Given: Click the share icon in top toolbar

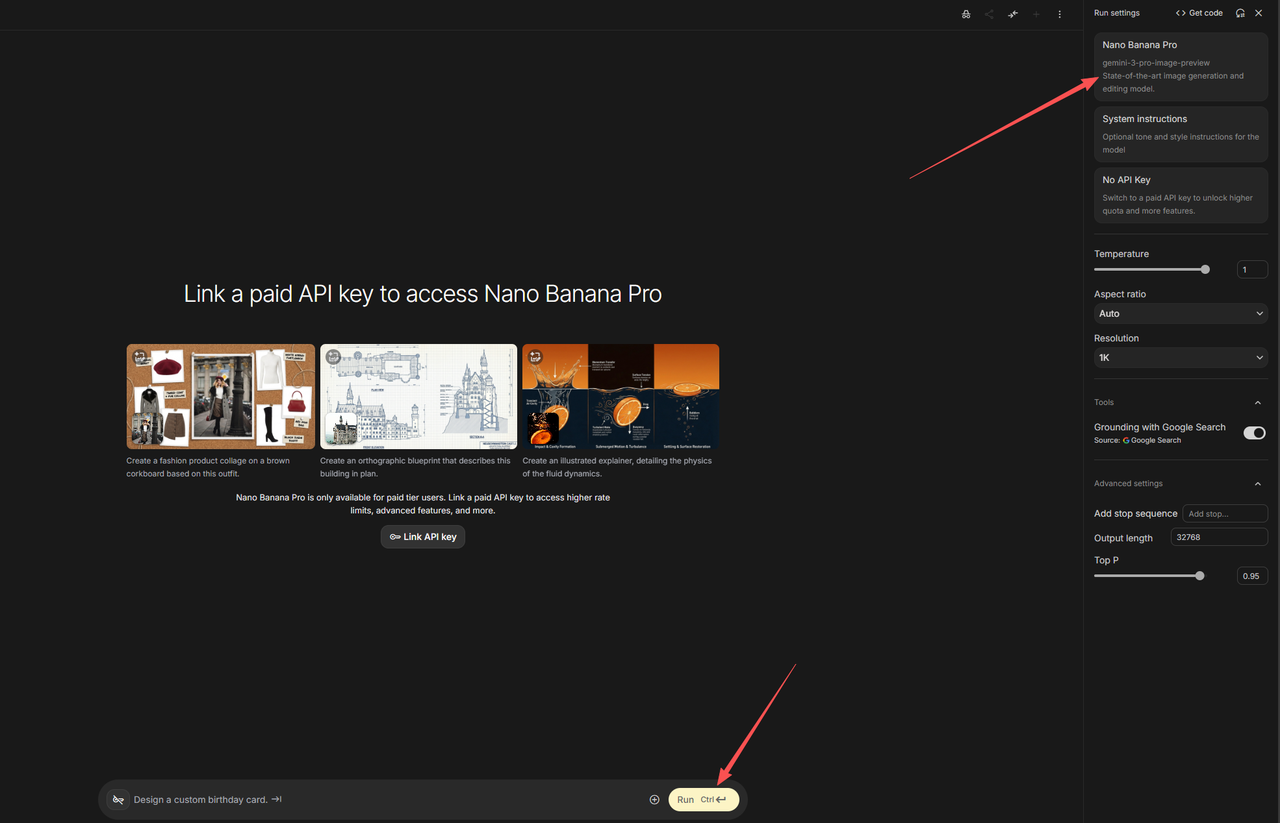Looking at the screenshot, I should (989, 14).
